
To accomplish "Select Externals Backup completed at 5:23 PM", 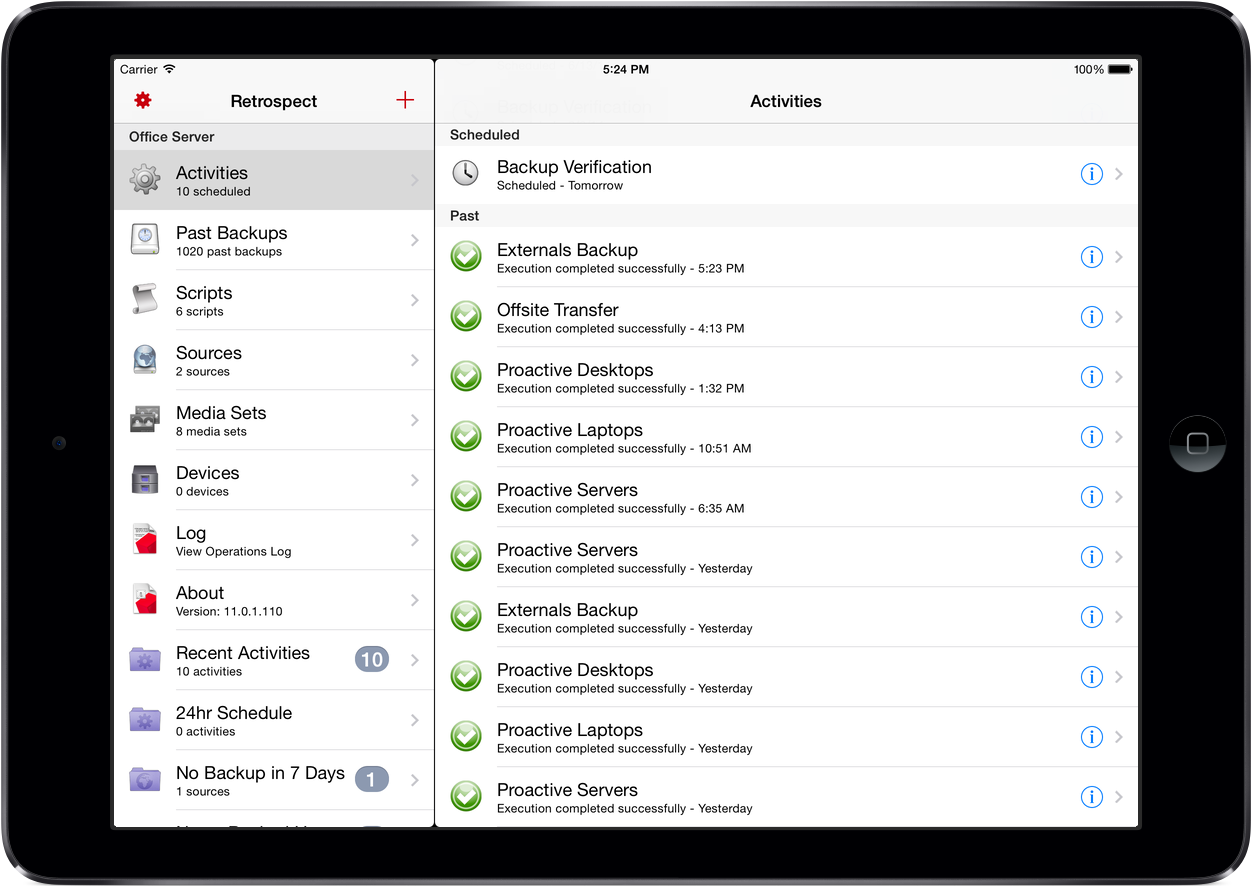I will tap(787, 257).
